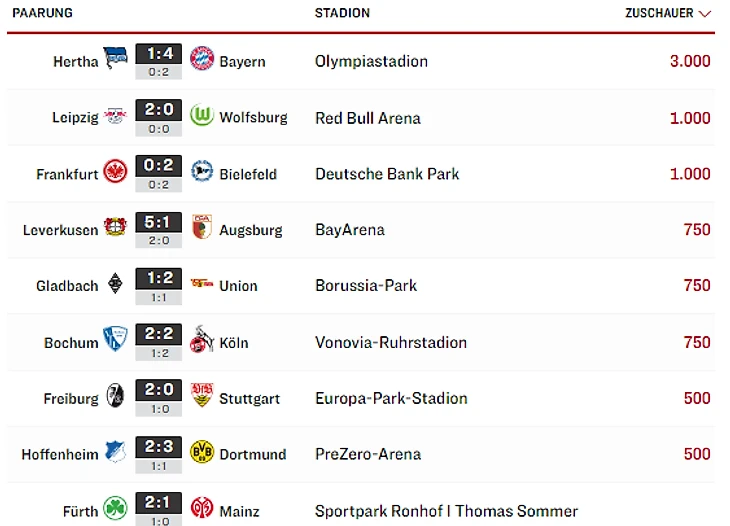The image size is (730, 526).
Task: Click the Dortmund BVB logo
Action: pyautogui.click(x=202, y=452)
